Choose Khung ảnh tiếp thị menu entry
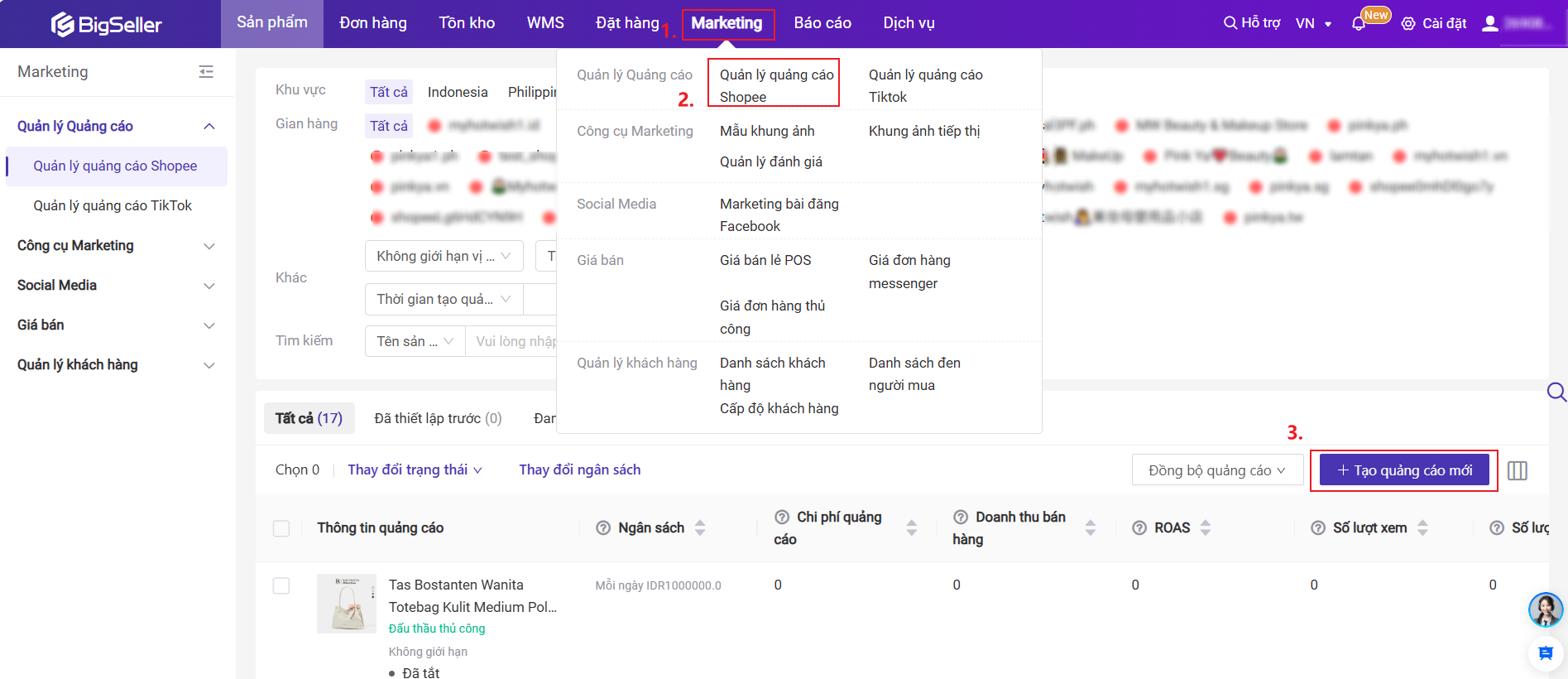Viewport: 1568px width, 679px height. pos(924,131)
